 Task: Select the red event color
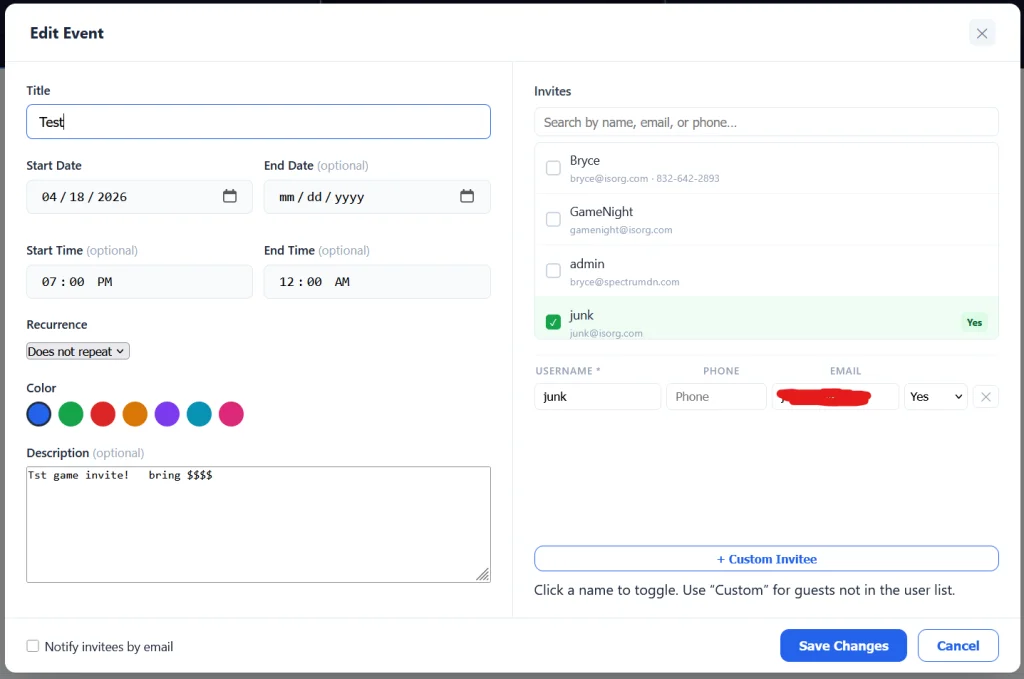103,414
